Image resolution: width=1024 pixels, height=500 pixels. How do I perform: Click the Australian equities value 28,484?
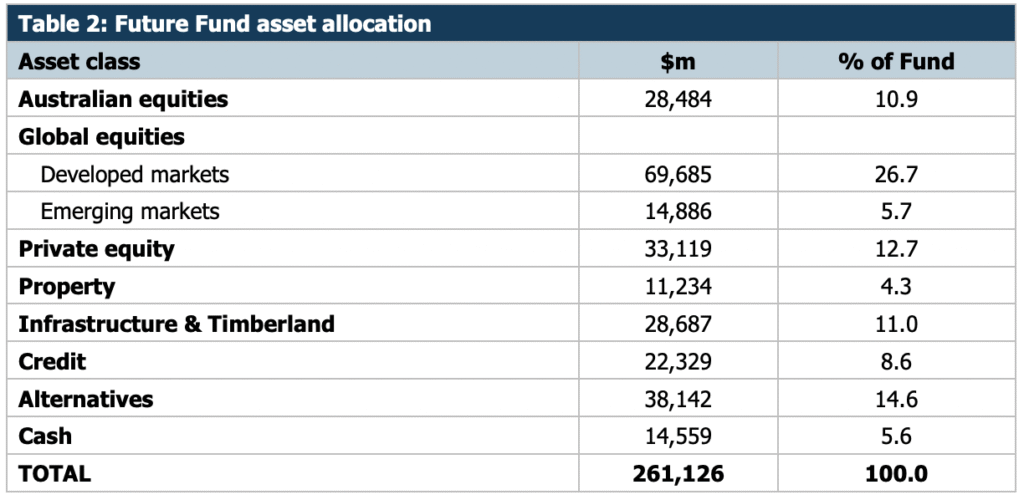[x=678, y=99]
